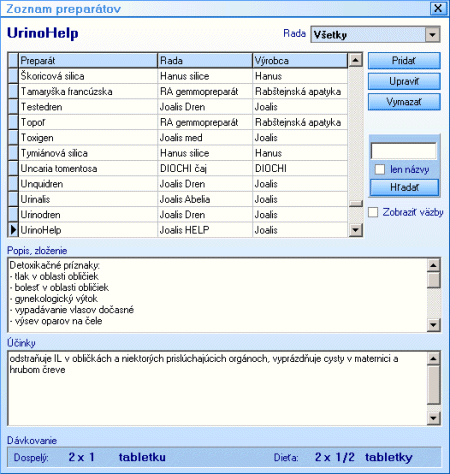The image size is (450, 474).
Task: Click the table scroll down arrow
Action: click(x=356, y=230)
